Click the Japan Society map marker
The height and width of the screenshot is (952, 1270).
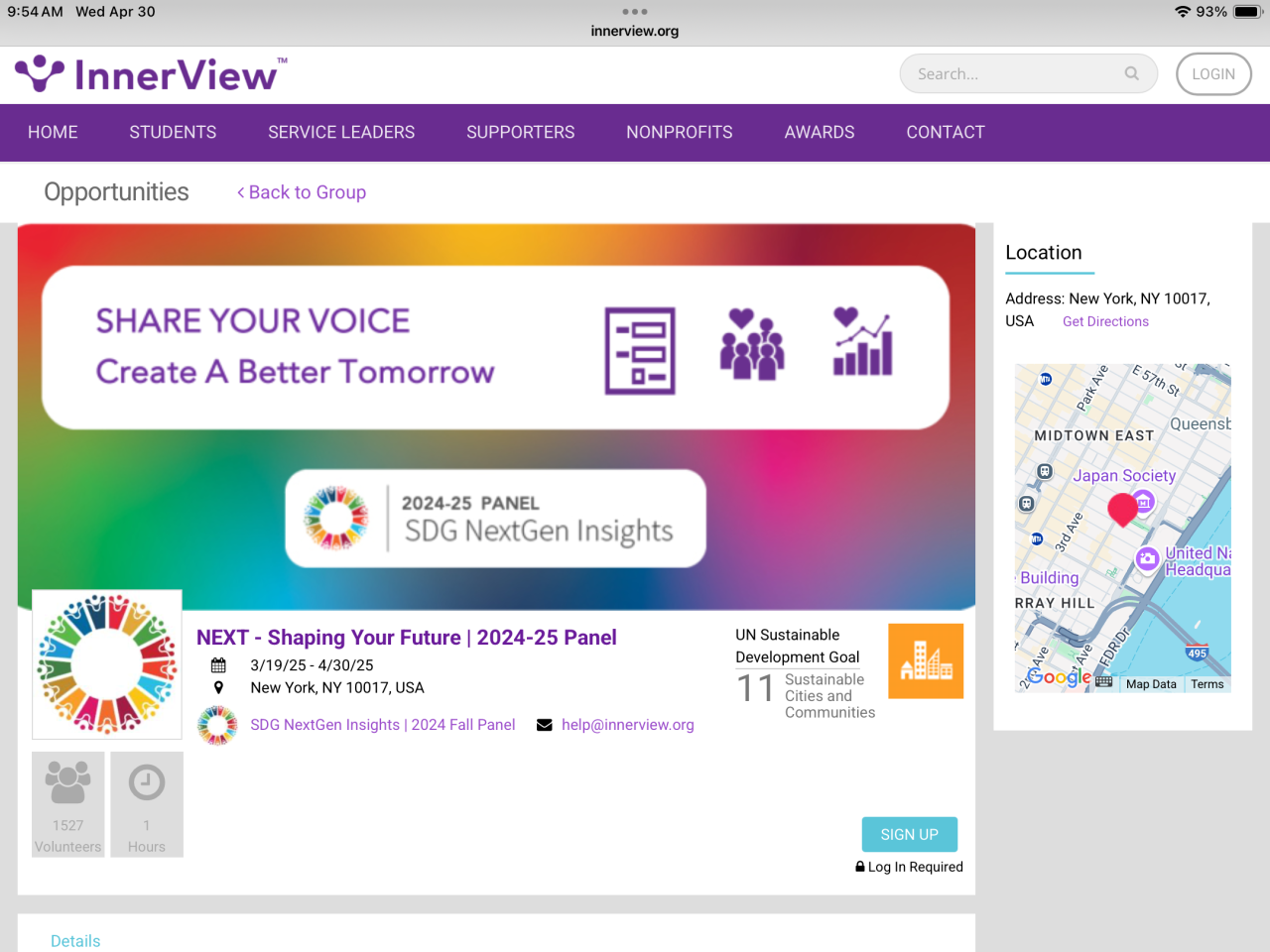1144,501
